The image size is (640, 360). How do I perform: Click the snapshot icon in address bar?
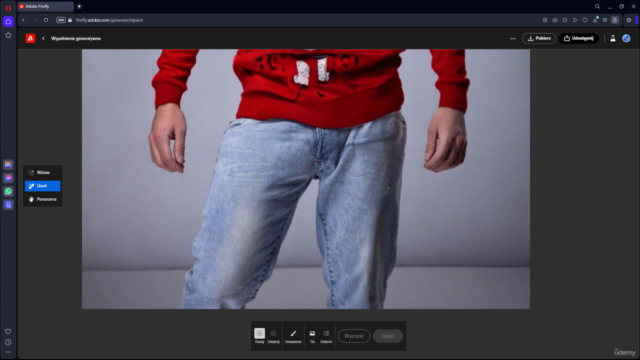pos(545,20)
